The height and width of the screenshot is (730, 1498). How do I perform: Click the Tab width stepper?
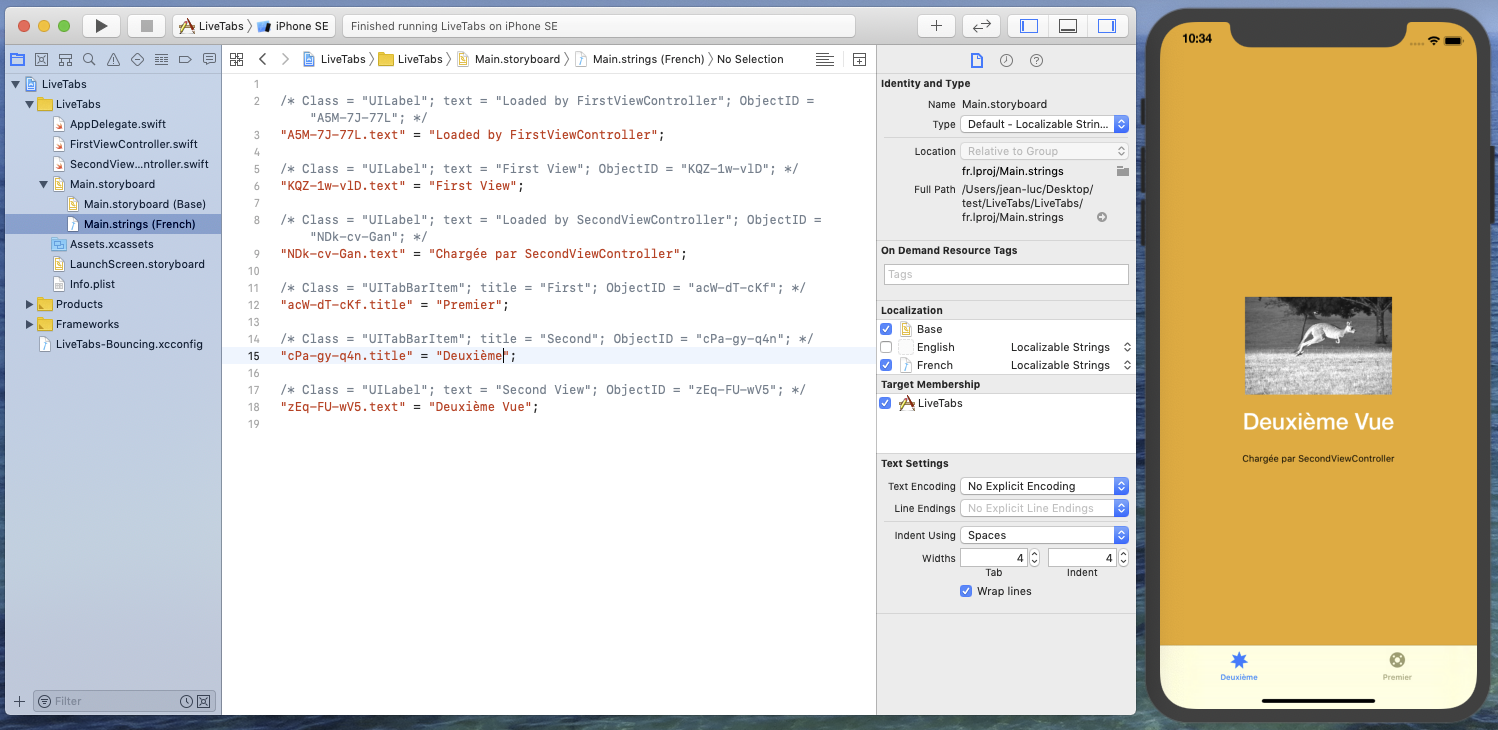[1034, 558]
